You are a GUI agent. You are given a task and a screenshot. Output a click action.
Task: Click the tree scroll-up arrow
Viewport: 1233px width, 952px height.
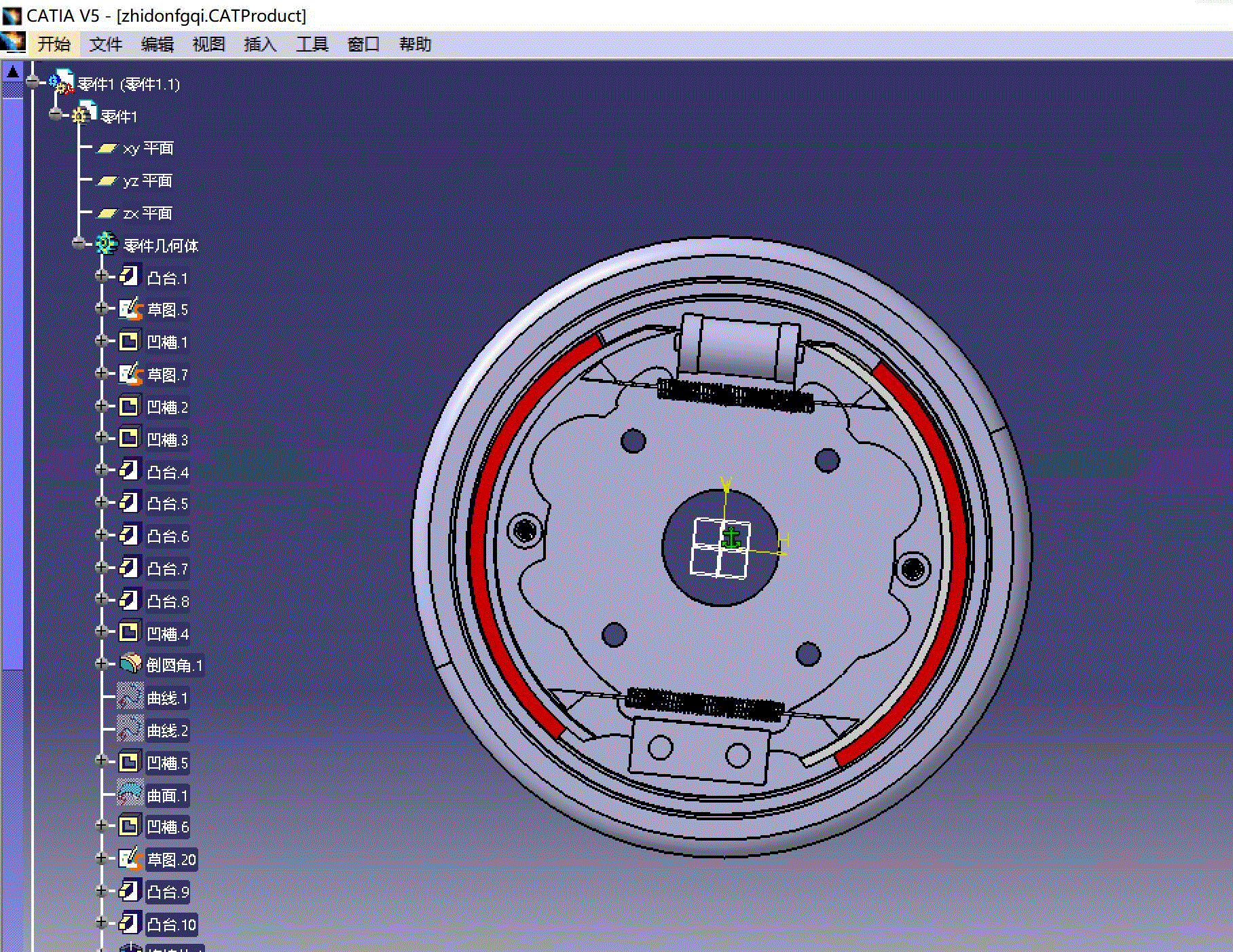click(x=12, y=71)
